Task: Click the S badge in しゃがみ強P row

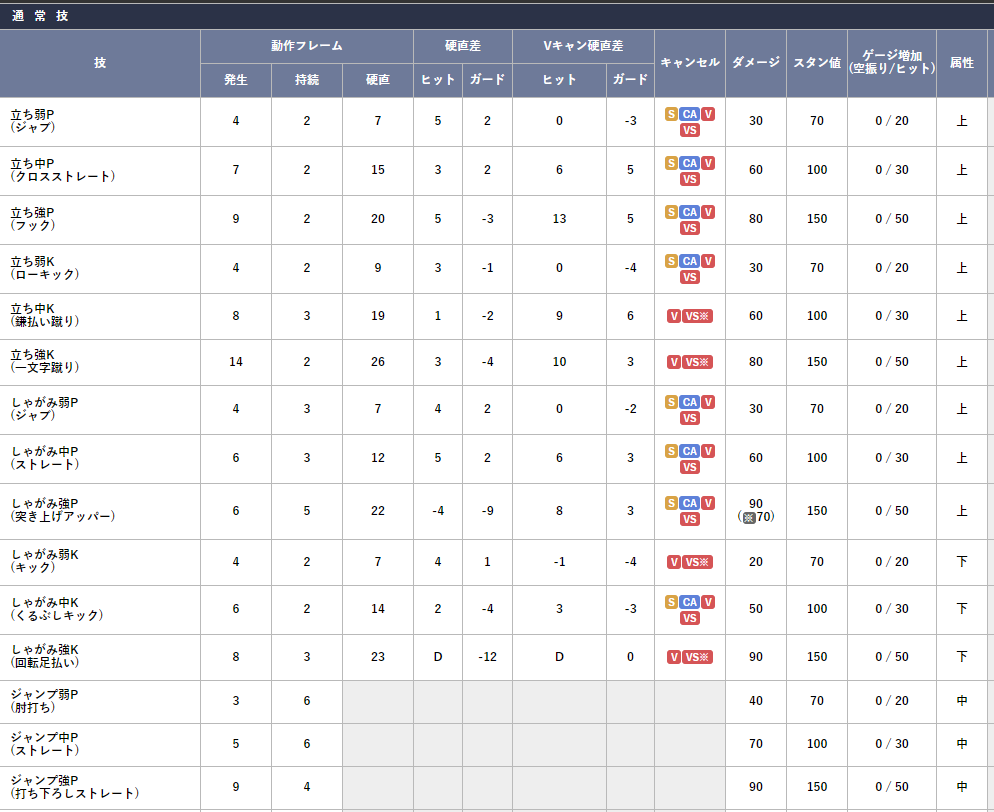Action: (x=671, y=503)
